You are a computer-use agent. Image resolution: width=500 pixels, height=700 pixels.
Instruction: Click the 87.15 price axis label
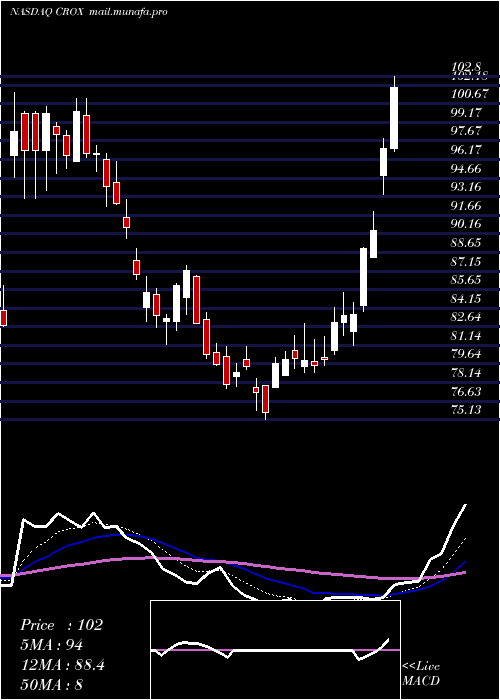click(x=467, y=261)
